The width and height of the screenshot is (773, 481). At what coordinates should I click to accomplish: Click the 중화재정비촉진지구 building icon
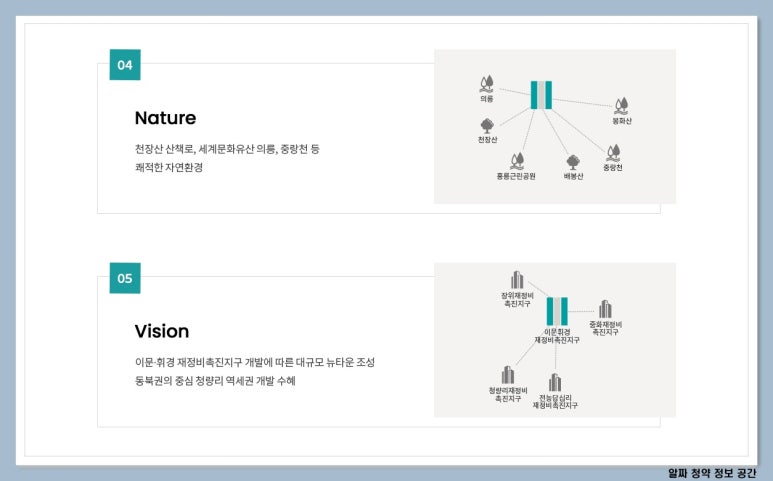pos(605,309)
